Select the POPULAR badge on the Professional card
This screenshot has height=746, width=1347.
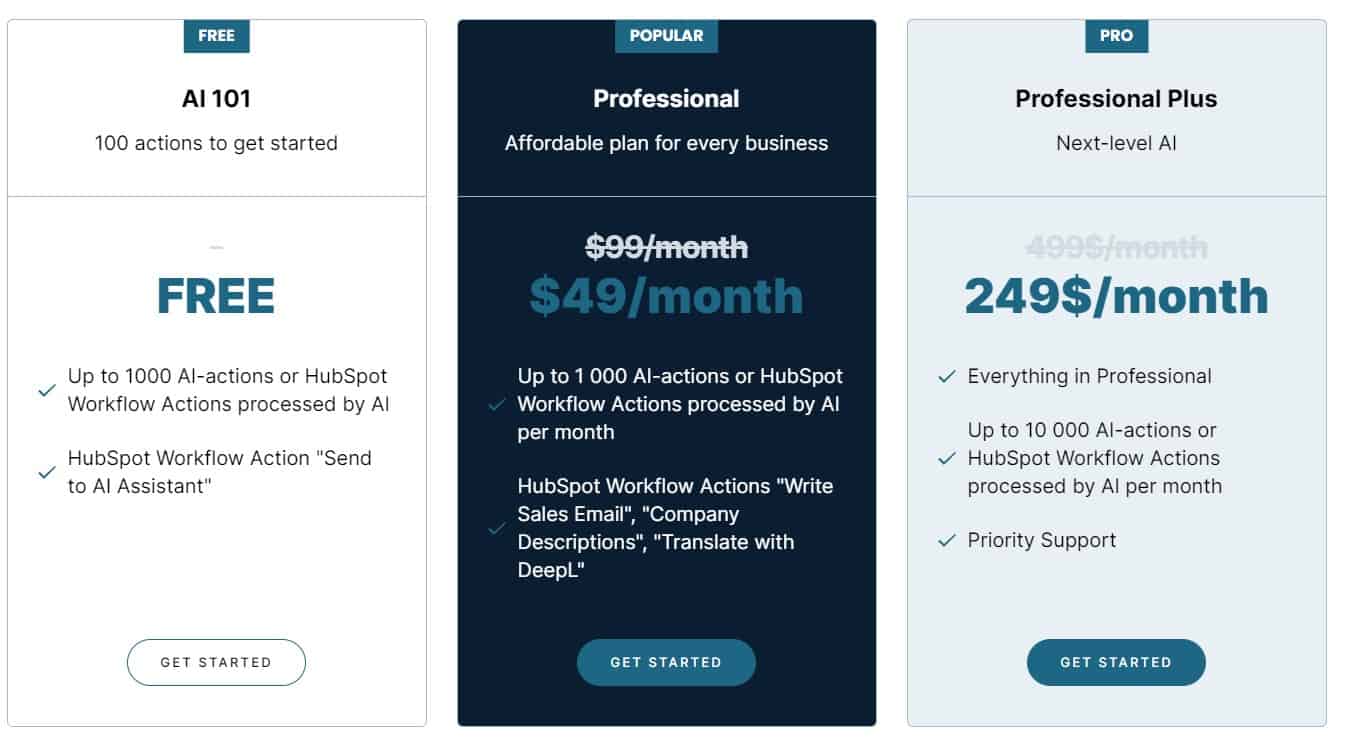tap(666, 35)
